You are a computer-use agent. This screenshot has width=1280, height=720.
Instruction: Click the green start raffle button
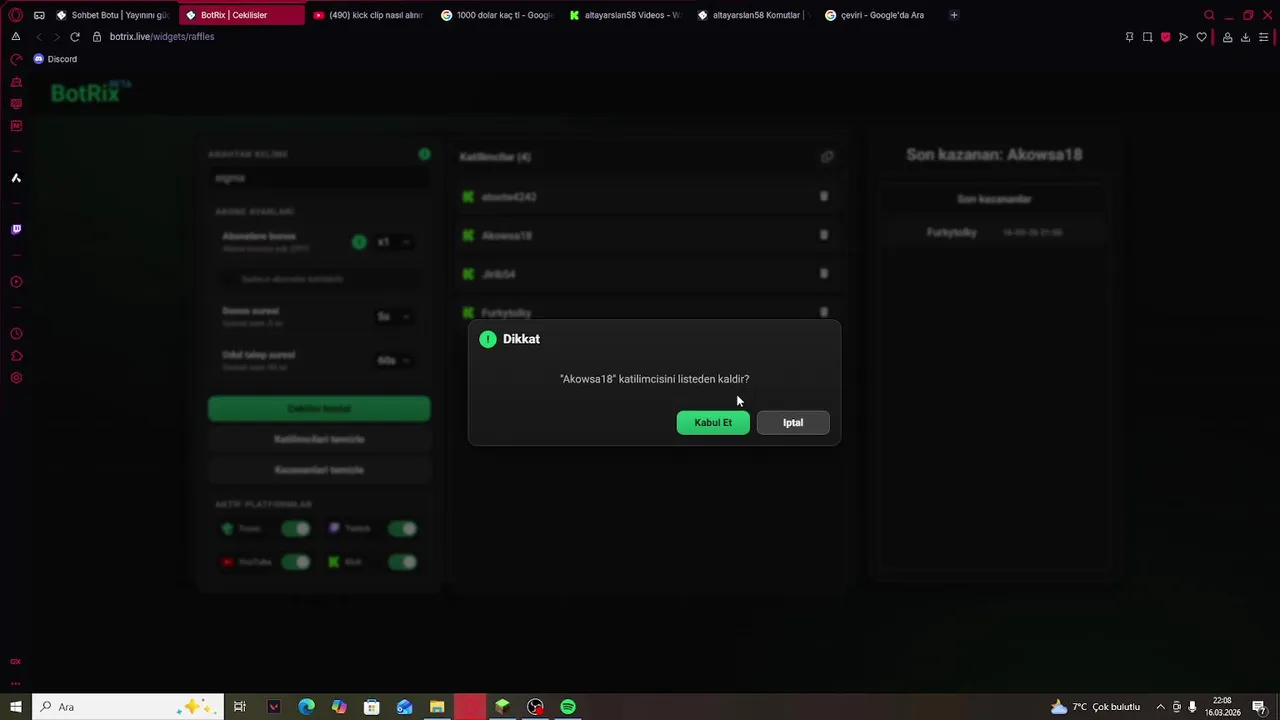tap(319, 408)
